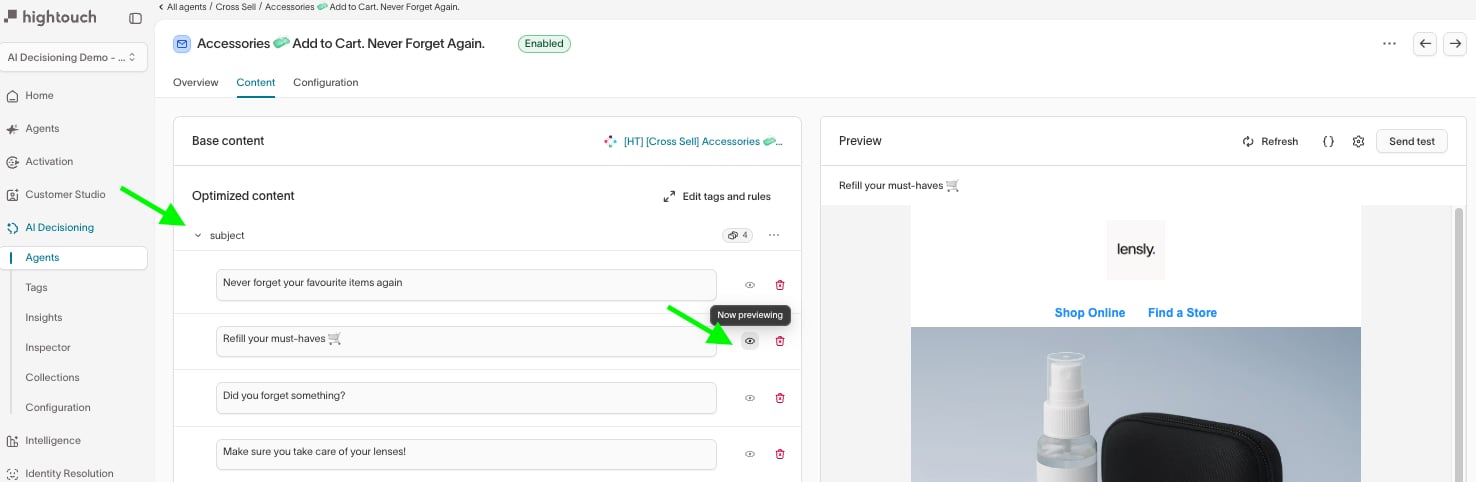
Task: Open Identity Resolution in sidebar
Action: [69, 474]
